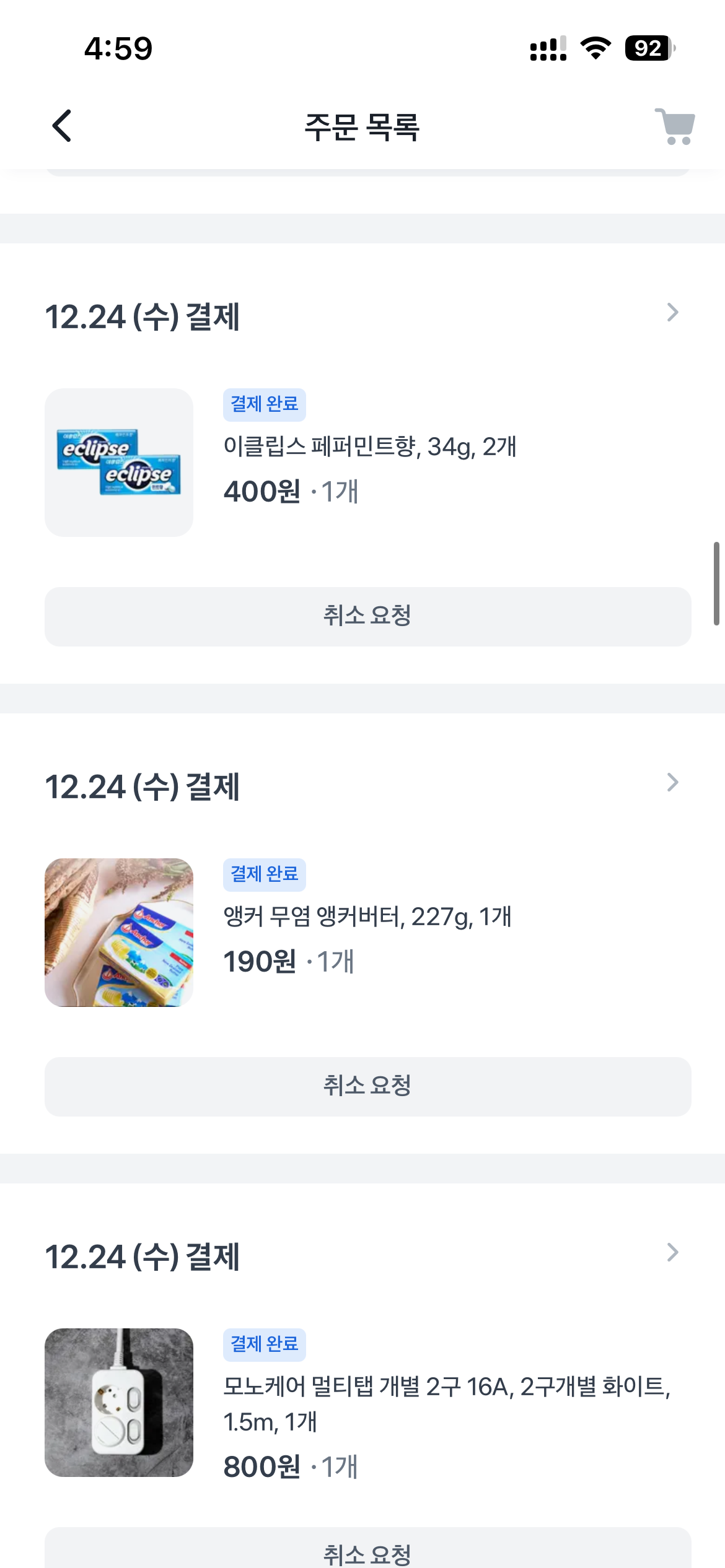Request cancellation for the Monocare multitap order
Image resolution: width=725 pixels, height=1568 pixels.
point(367,1551)
